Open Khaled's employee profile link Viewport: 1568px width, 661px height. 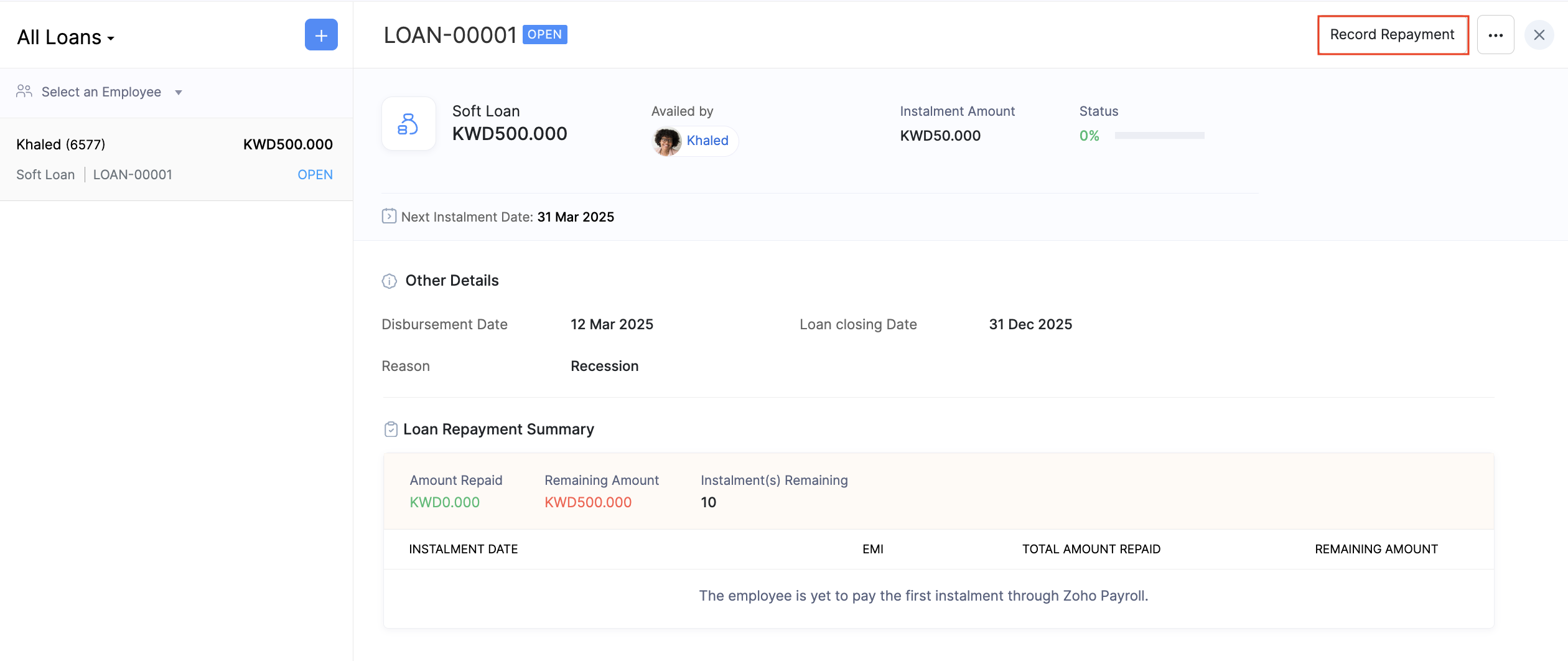coord(707,141)
